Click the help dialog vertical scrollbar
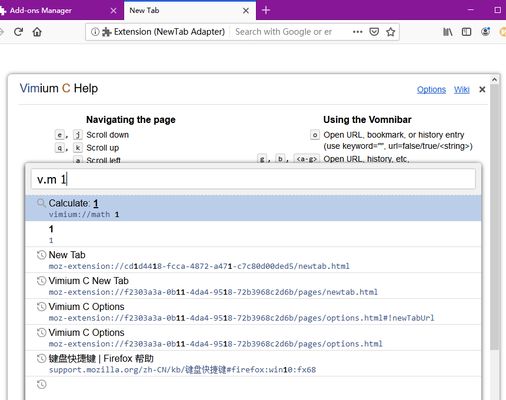 [x=495, y=217]
